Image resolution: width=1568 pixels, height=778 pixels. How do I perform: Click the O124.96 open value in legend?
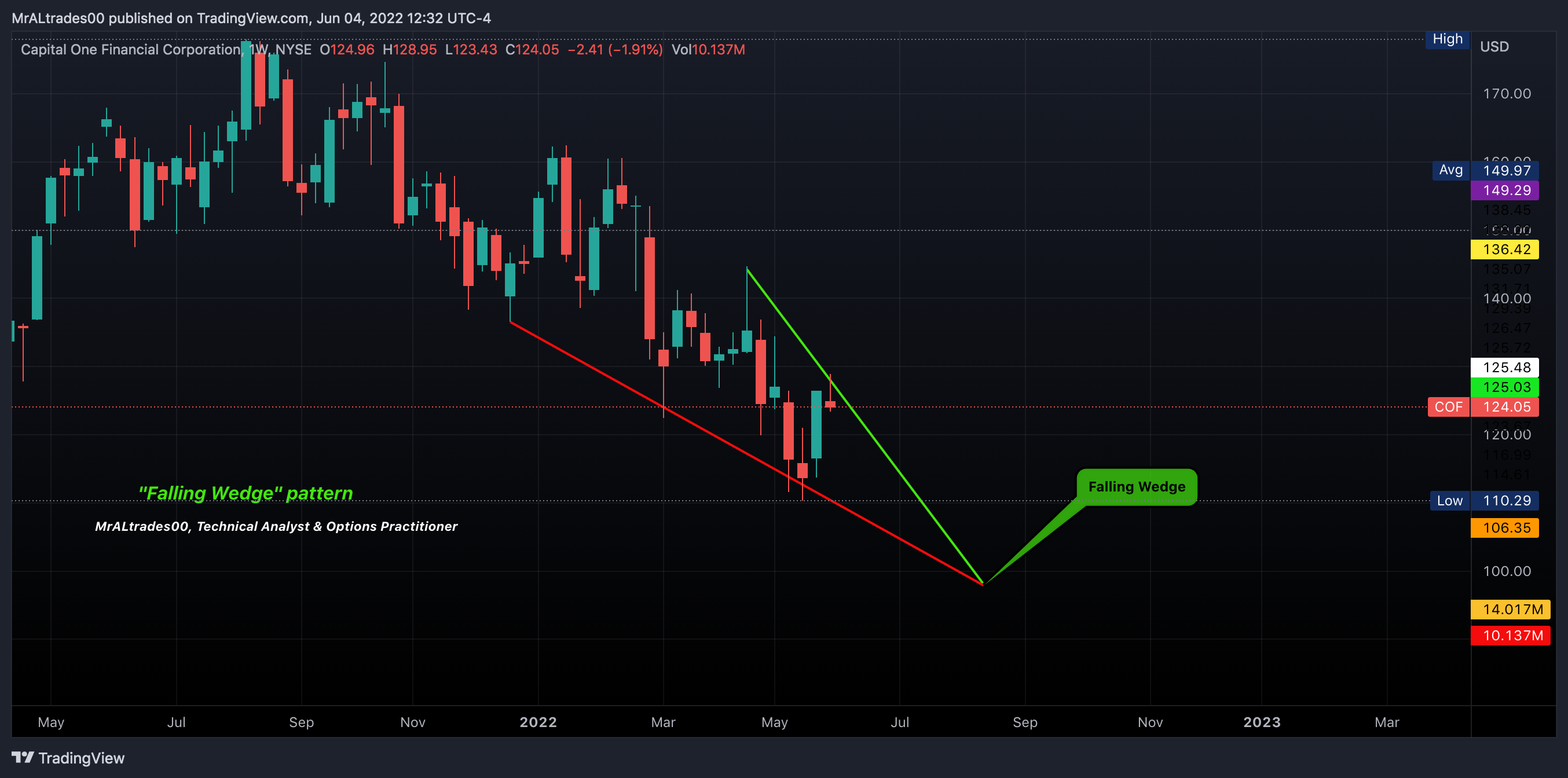pyautogui.click(x=347, y=49)
